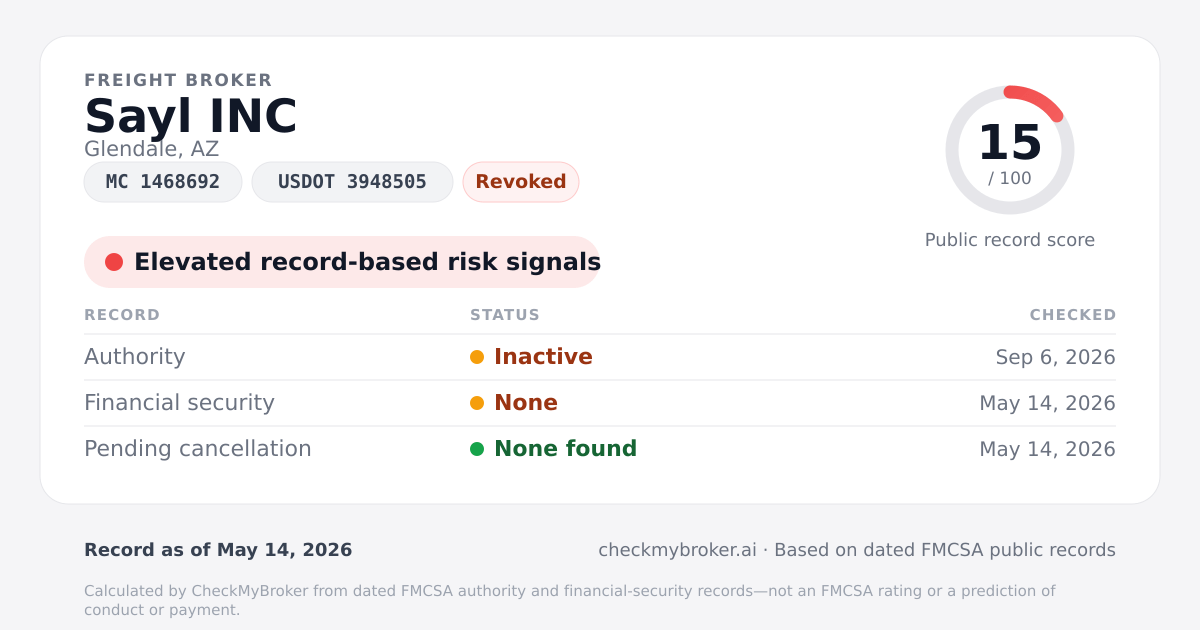Click the CHECKED column header

point(1073,315)
